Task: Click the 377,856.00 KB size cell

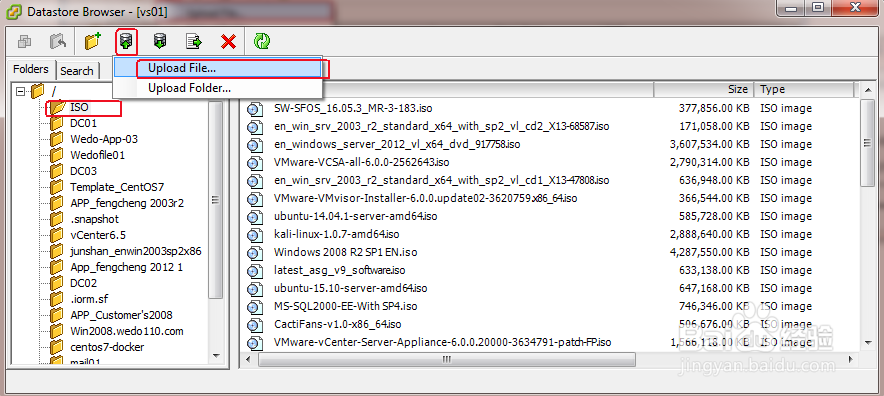Action: [714, 108]
